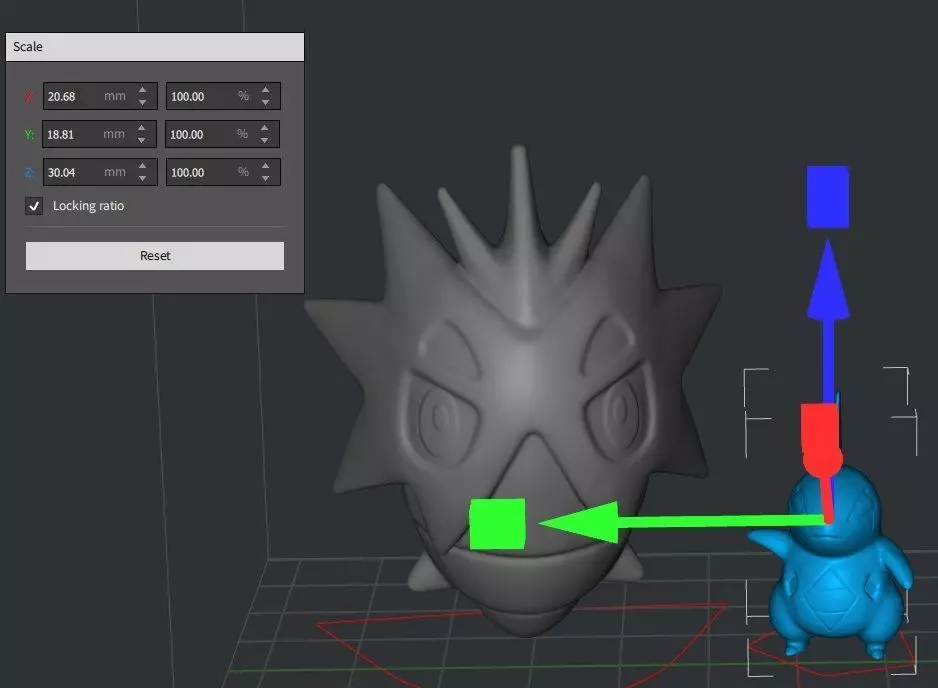The width and height of the screenshot is (938, 688).
Task: Decrease X size with down arrow
Action: [x=142, y=103]
